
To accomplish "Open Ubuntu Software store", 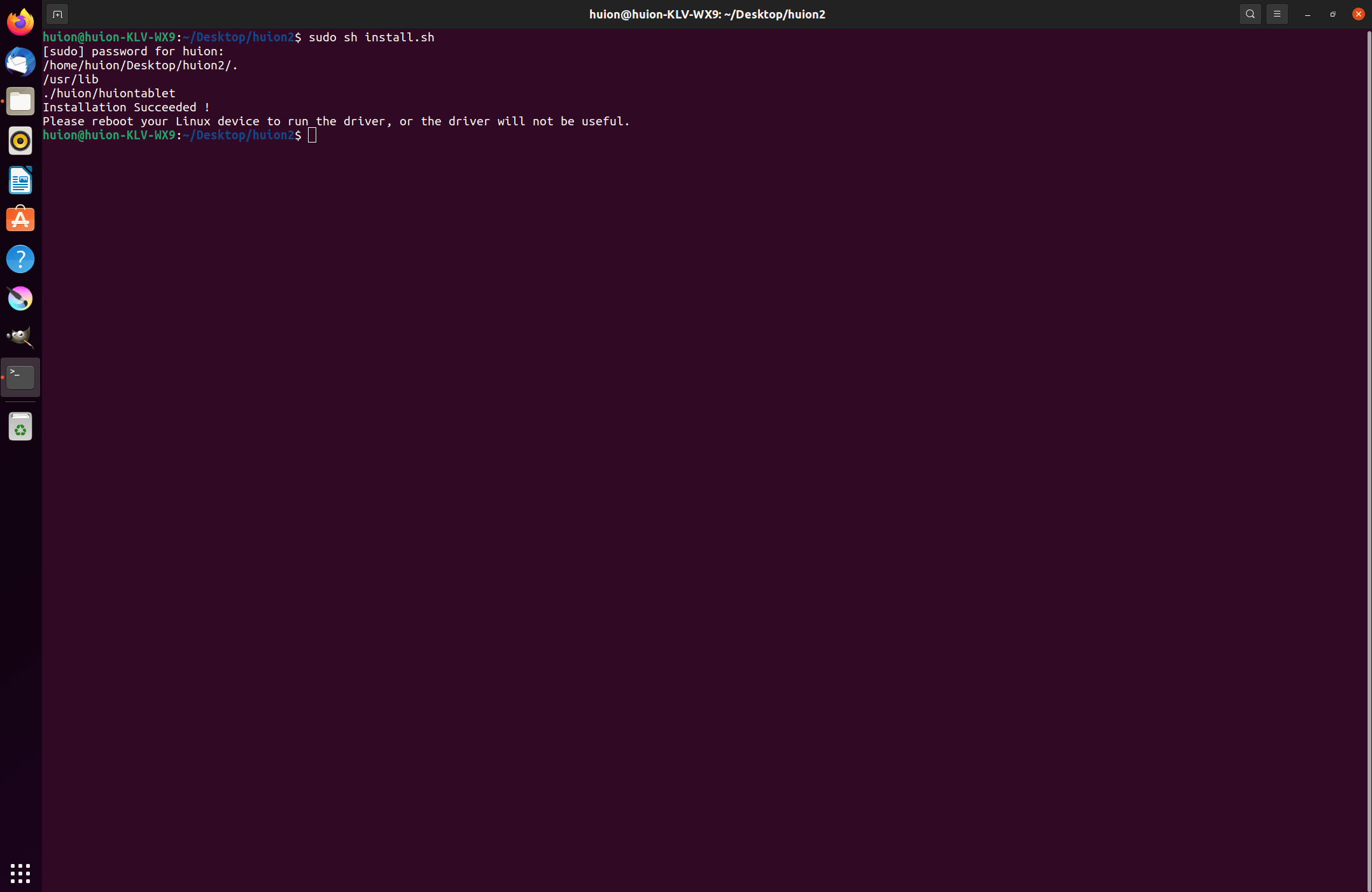I will point(20,220).
